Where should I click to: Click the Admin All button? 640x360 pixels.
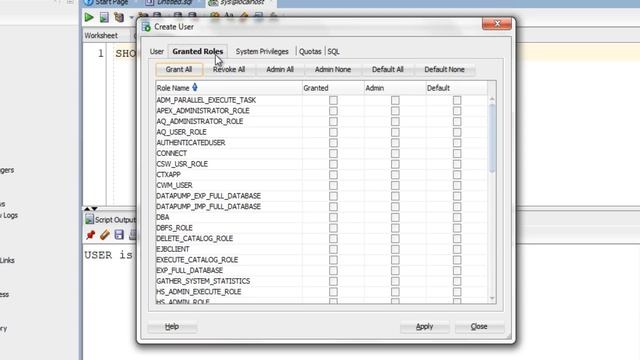pos(280,69)
